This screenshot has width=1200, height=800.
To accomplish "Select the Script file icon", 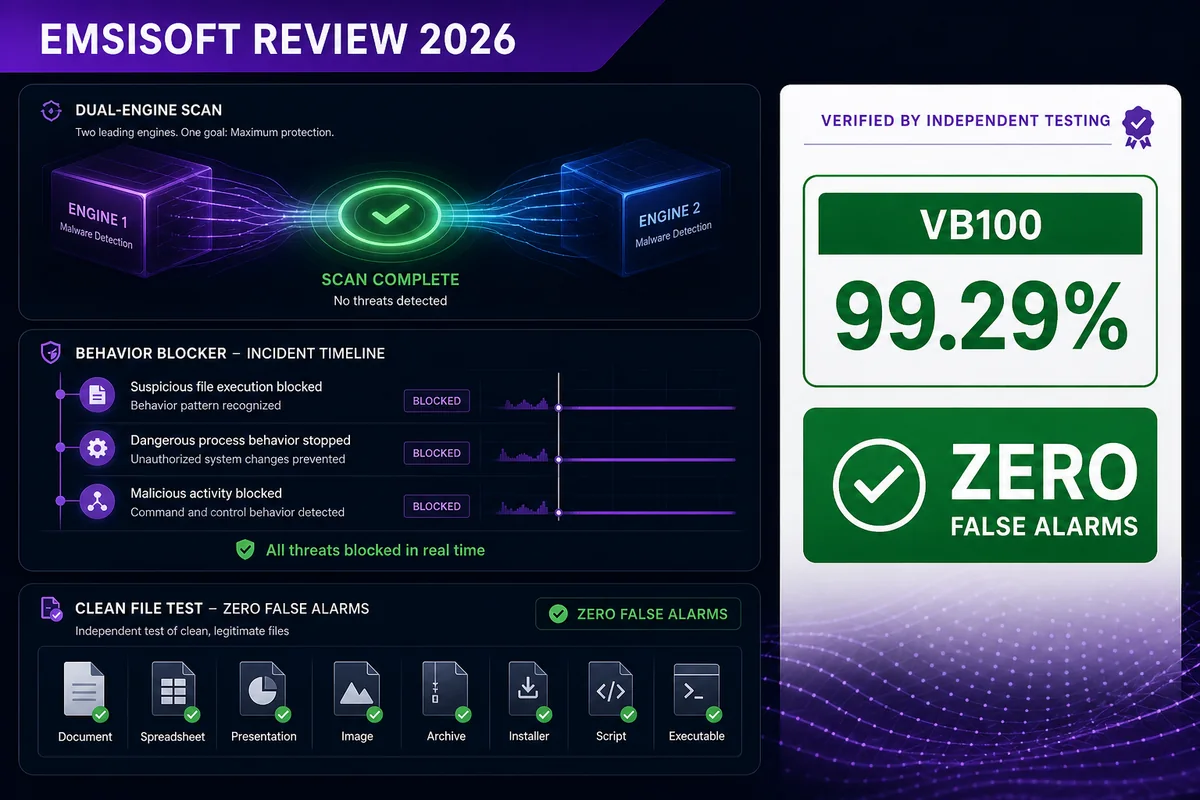I will (611, 692).
